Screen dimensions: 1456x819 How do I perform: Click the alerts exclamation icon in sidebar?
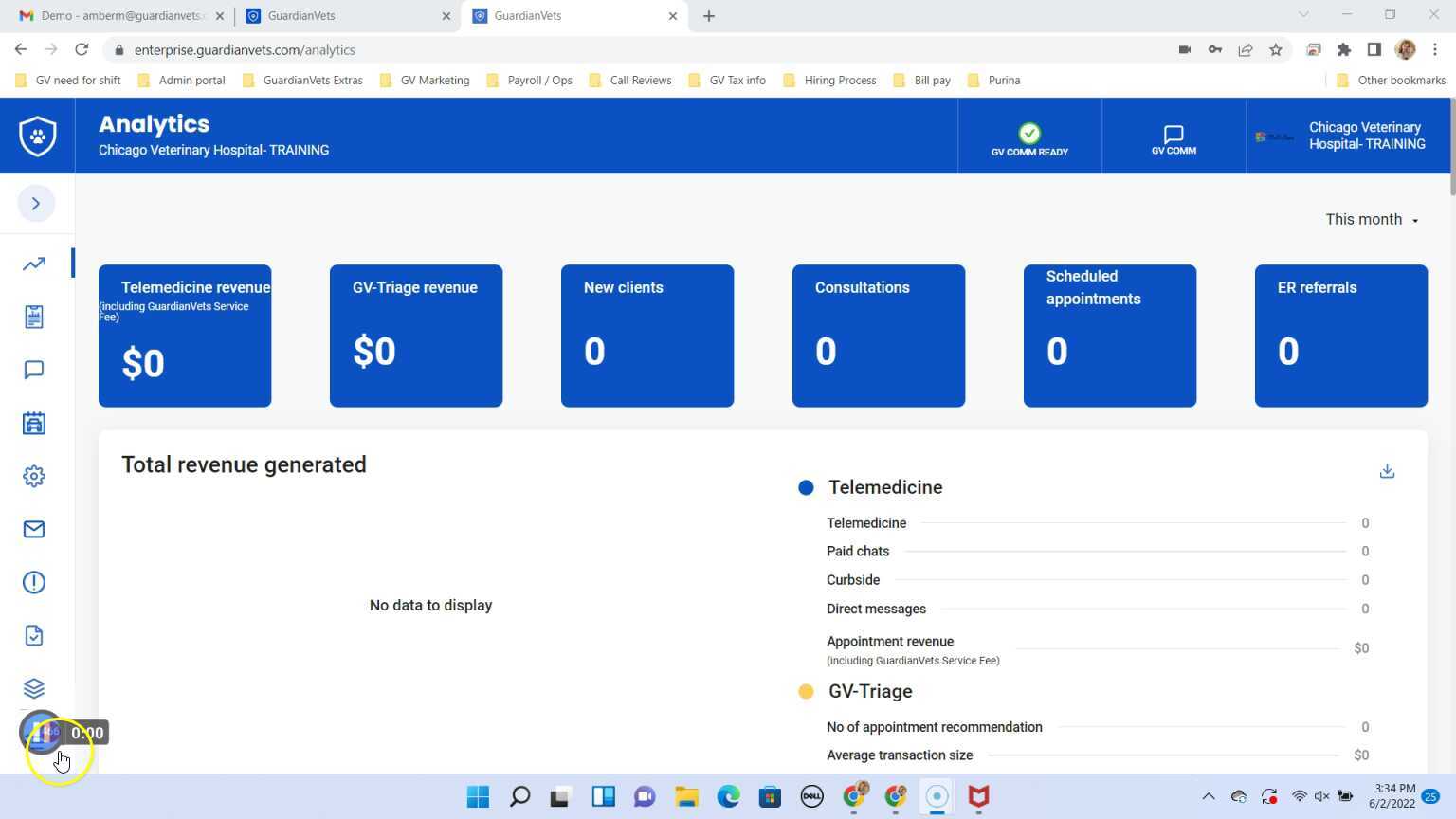(34, 582)
